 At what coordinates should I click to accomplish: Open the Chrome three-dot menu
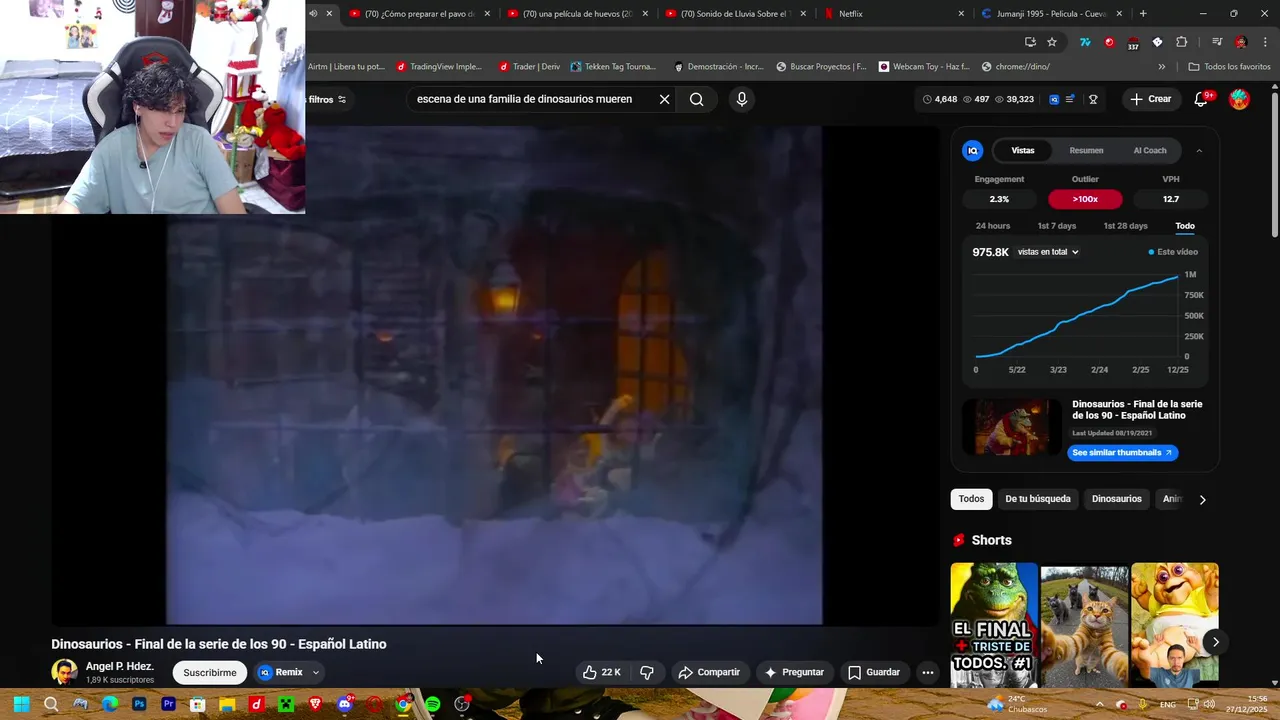pyautogui.click(x=1266, y=42)
